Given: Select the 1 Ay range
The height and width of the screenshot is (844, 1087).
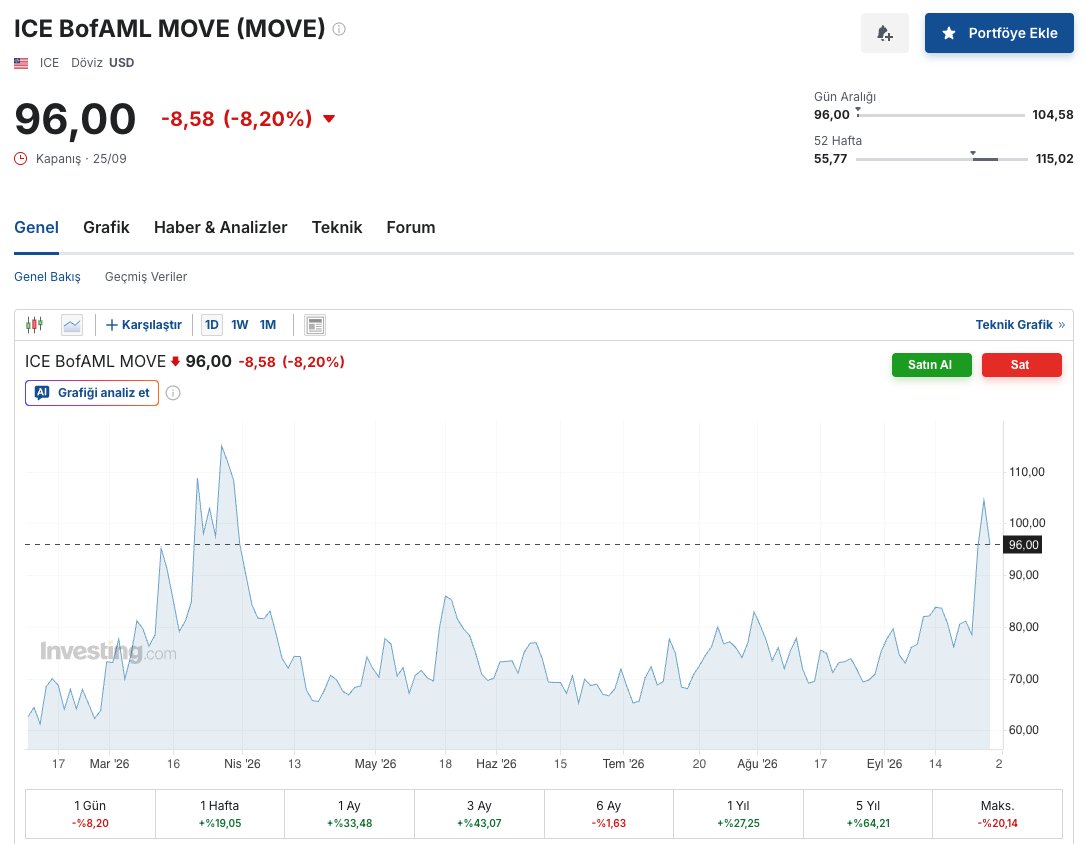Looking at the screenshot, I should click(x=349, y=814).
